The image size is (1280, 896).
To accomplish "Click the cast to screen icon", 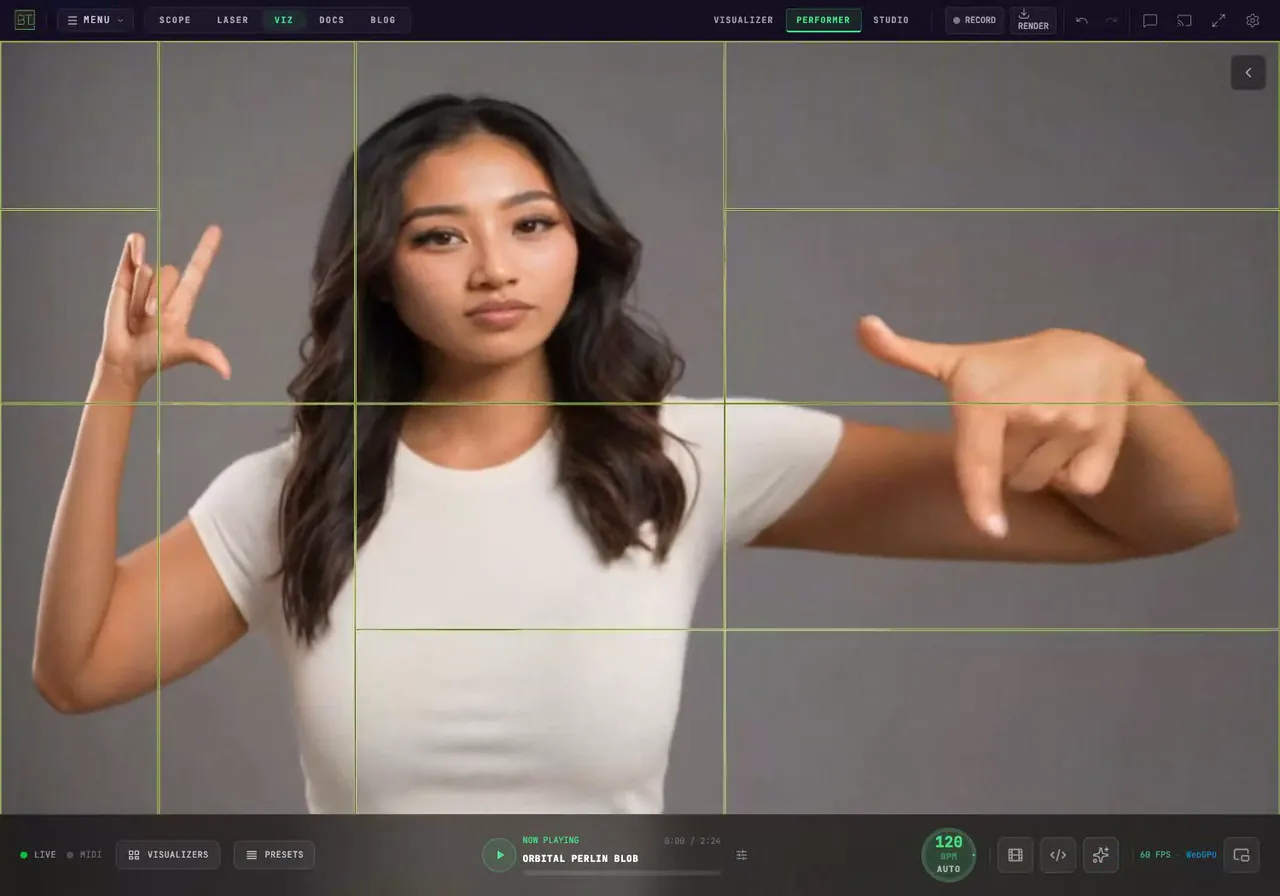I will coord(1184,20).
